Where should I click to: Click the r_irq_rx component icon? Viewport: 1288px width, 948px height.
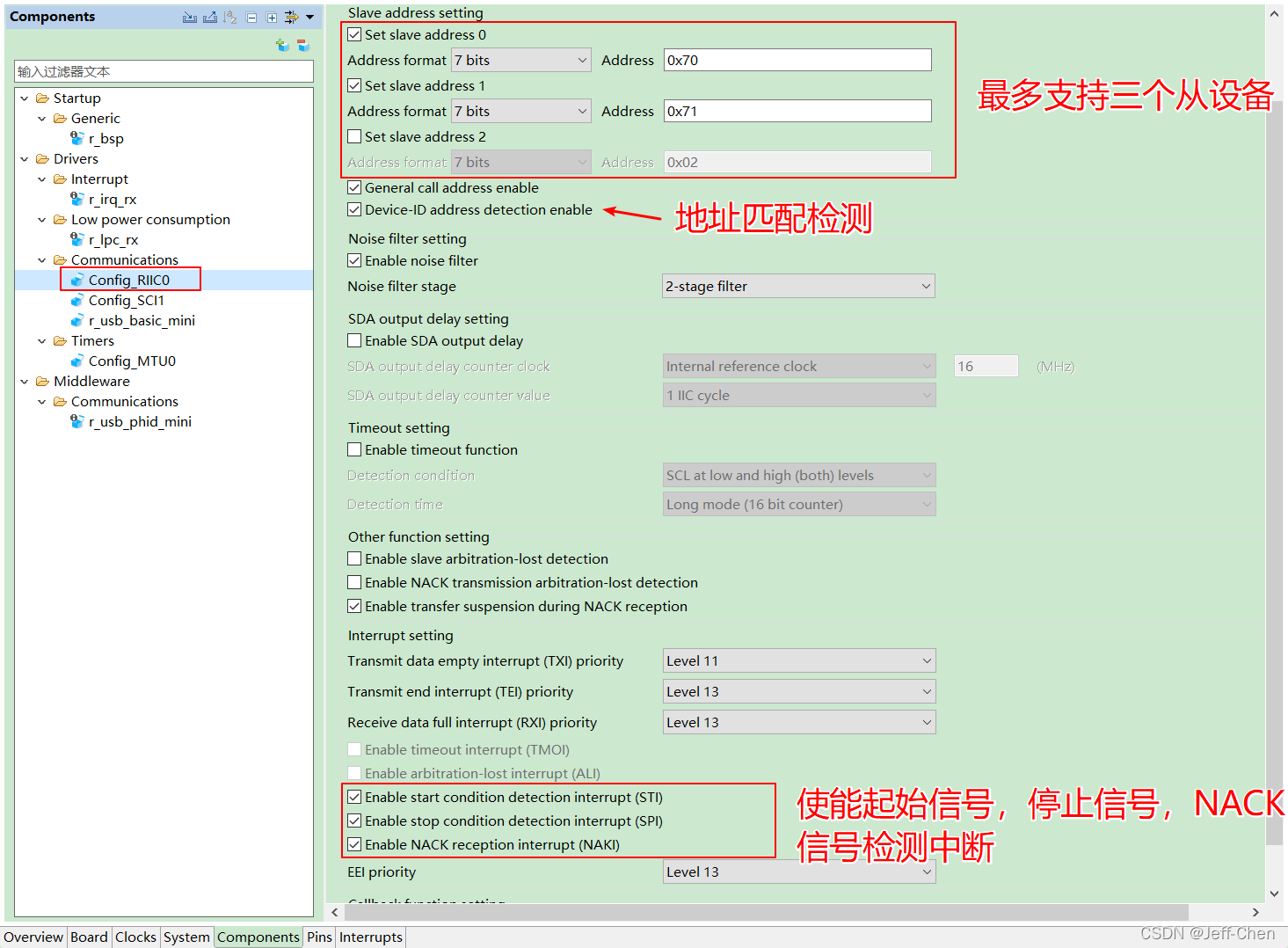click(x=77, y=199)
